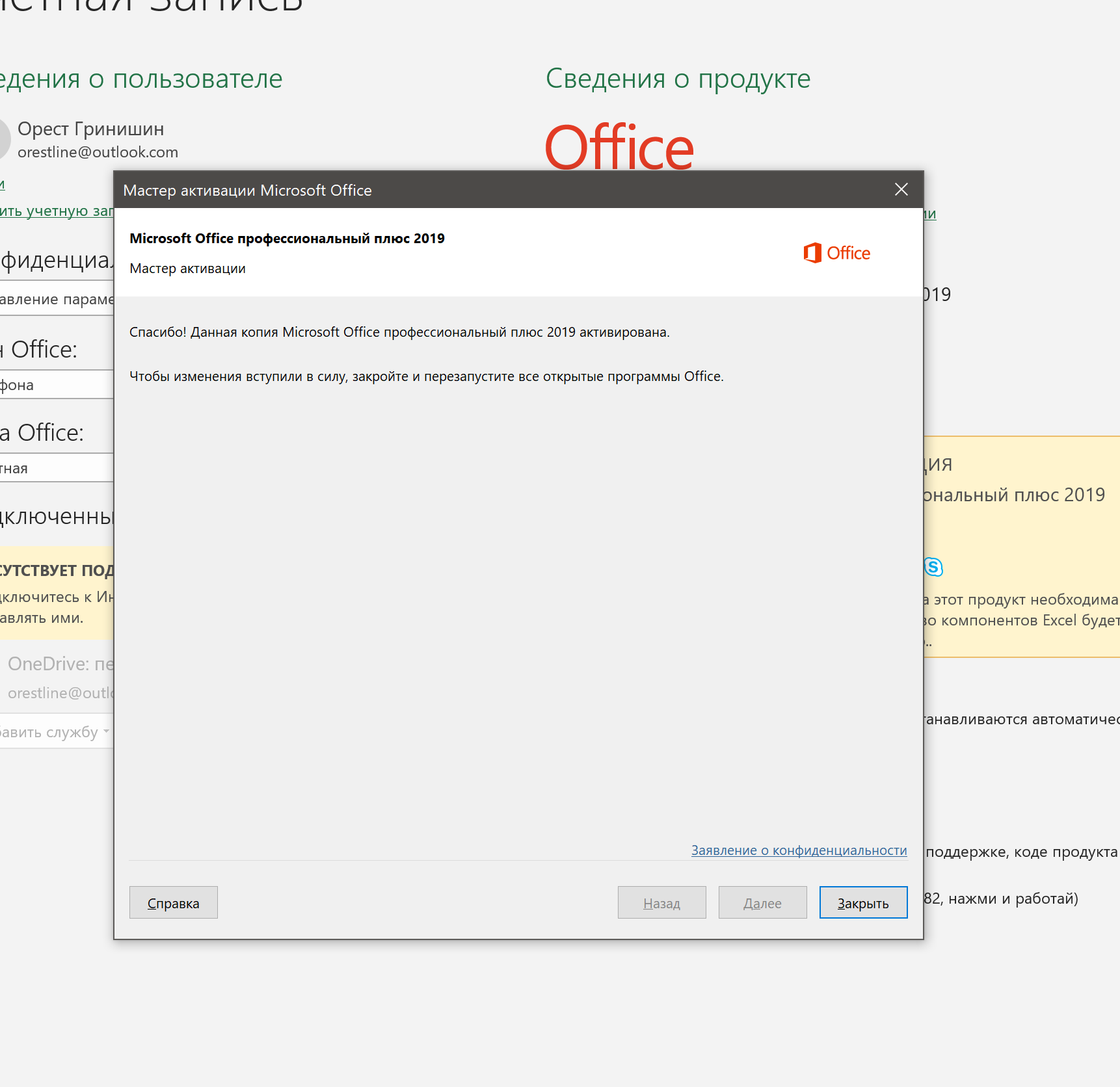Open help with the Справка button
Image resolution: width=1120 pixels, height=1087 pixels.
(x=173, y=902)
